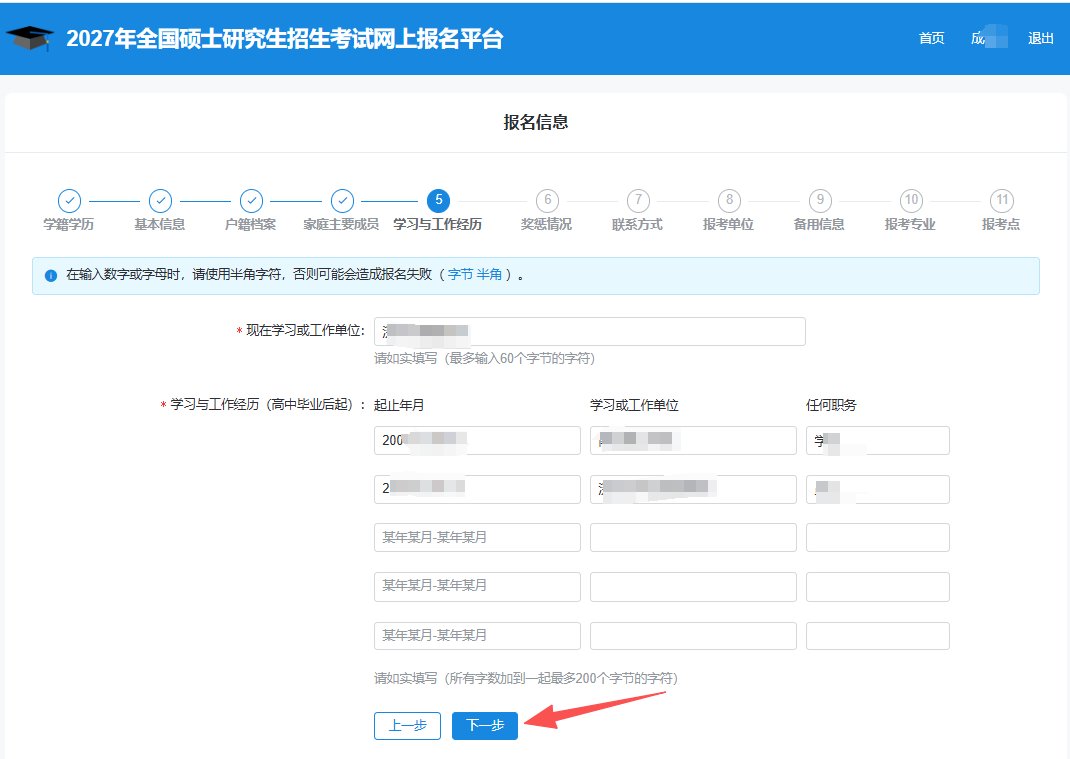Click the 学籍学历 step label

tap(69, 225)
